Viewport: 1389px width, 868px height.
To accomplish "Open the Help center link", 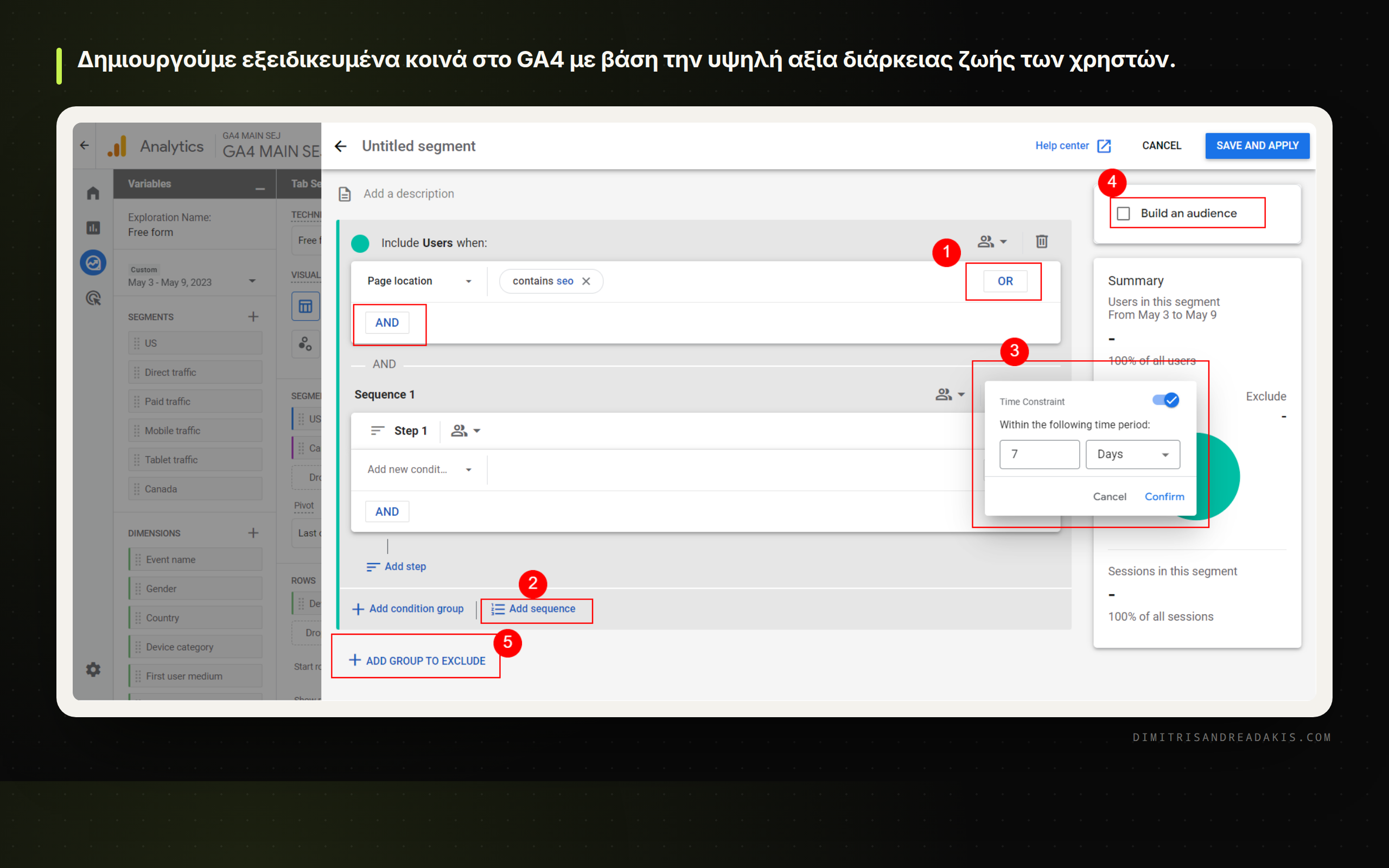I will pos(1062,146).
